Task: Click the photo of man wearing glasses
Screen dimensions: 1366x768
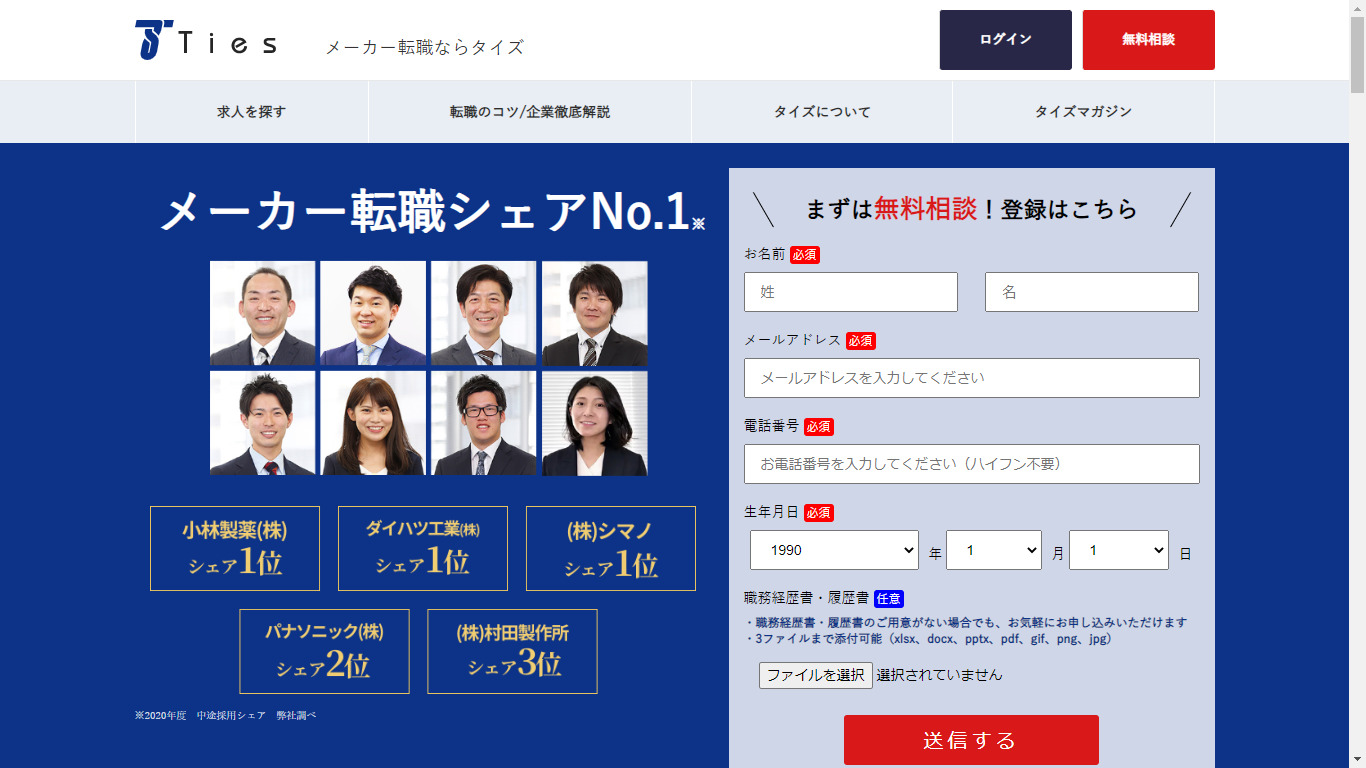Action: pos(484,423)
